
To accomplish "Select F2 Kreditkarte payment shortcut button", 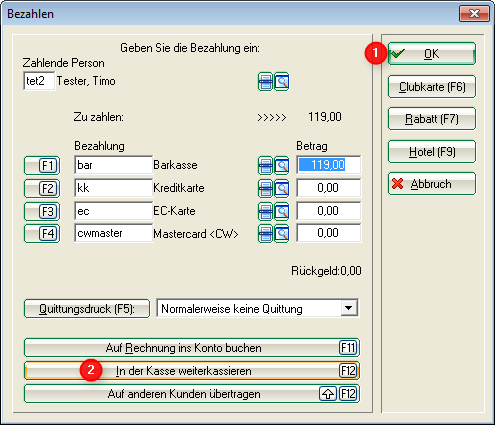I will pos(42,188).
